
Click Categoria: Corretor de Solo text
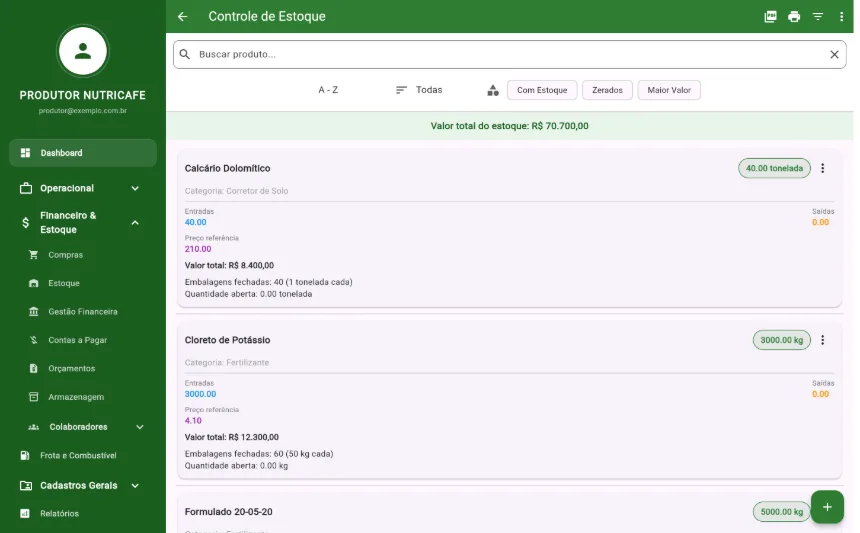(236, 191)
